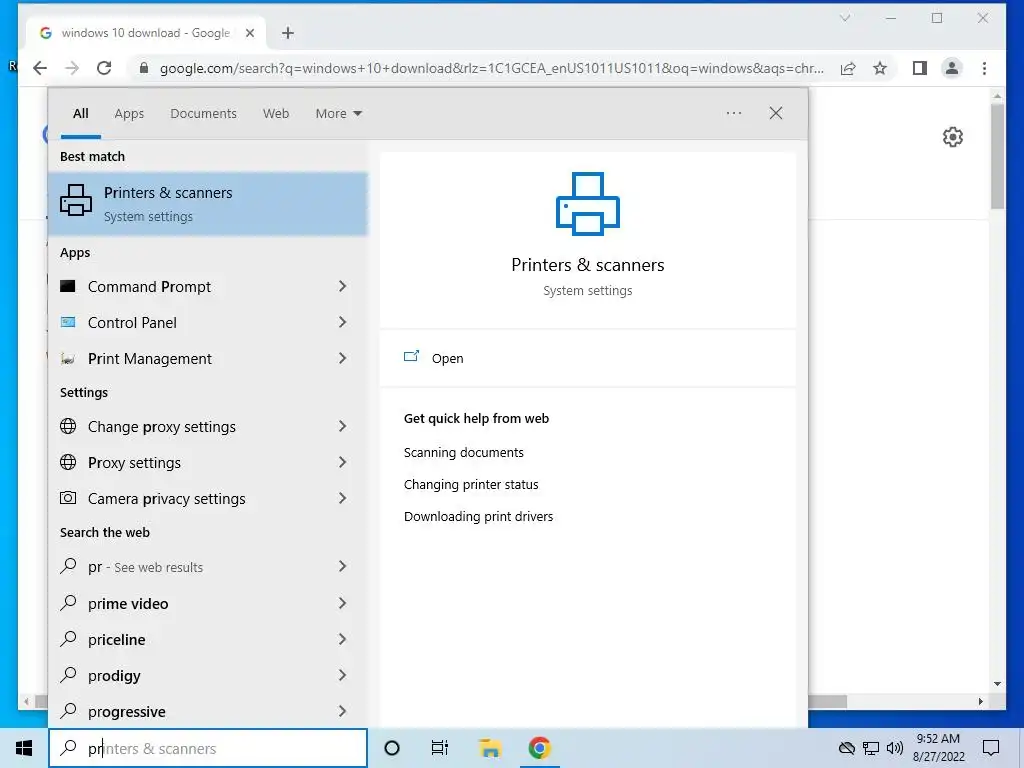Click Open in the preview pane

(x=447, y=359)
